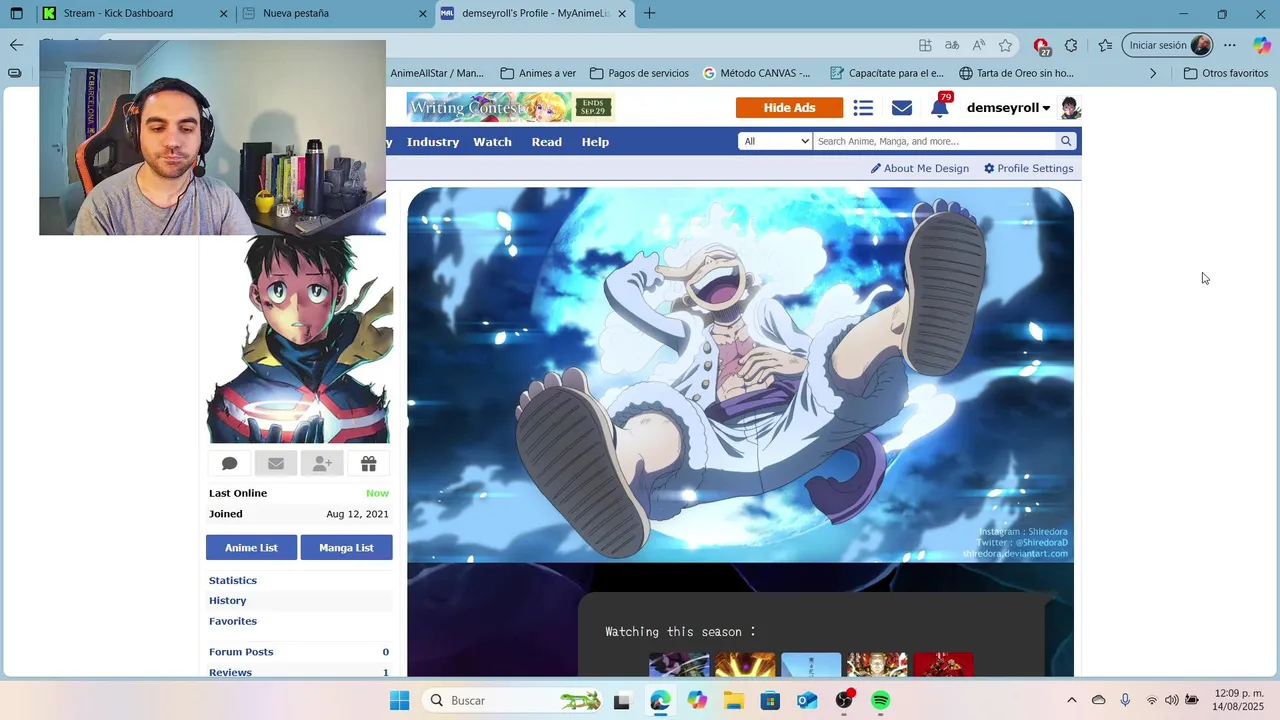Open OBS Studio from the taskbar

844,700
